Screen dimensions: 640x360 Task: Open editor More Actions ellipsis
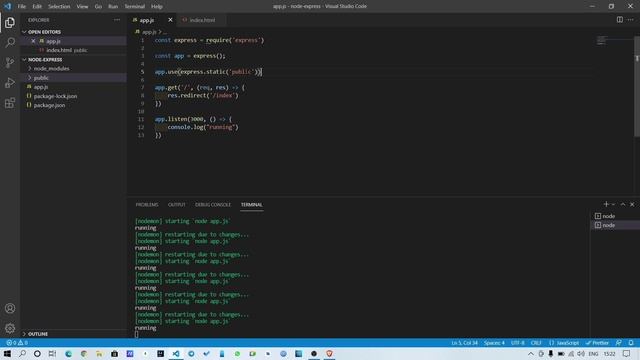coord(631,20)
